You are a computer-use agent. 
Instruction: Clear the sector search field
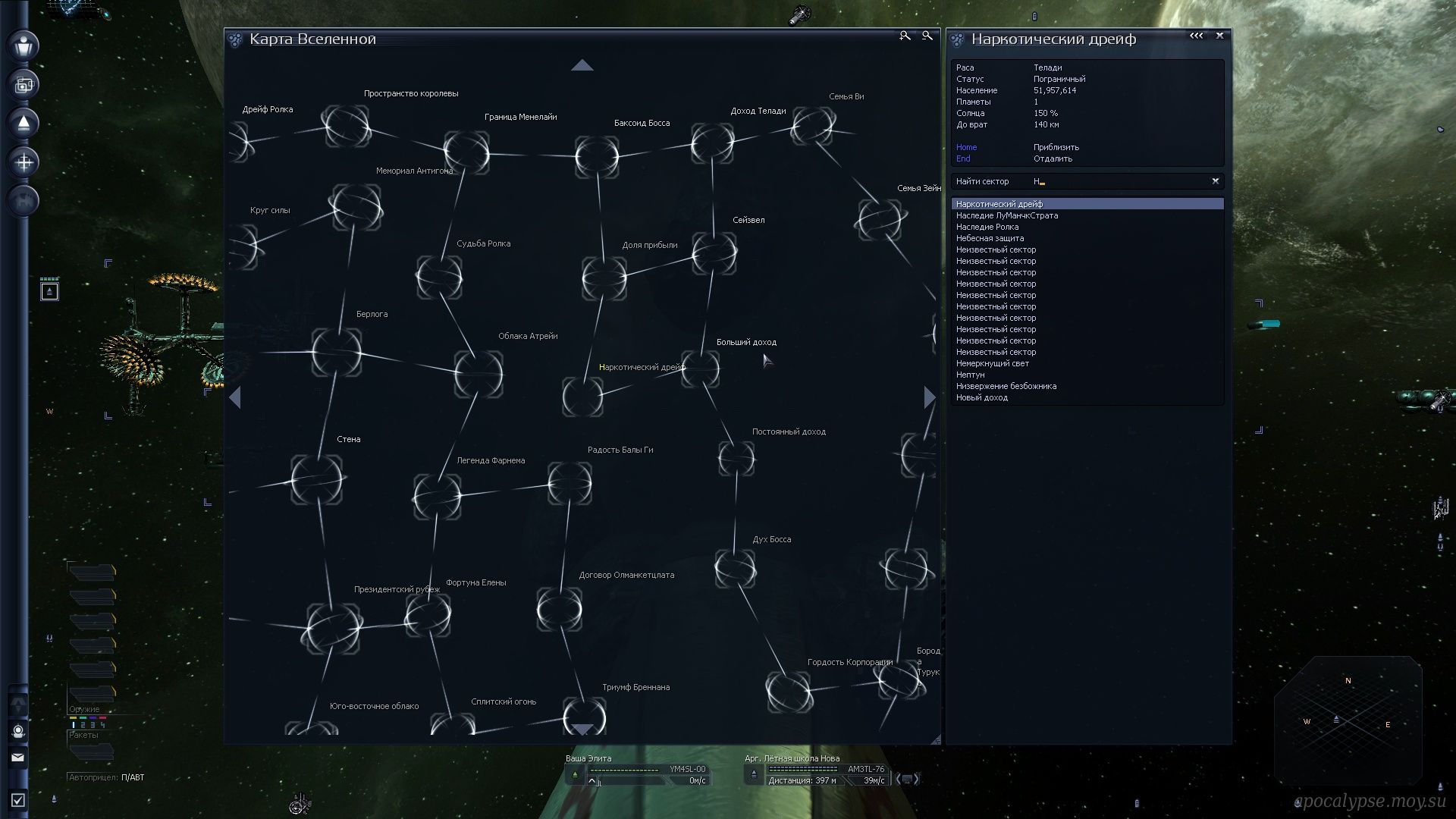1215,181
